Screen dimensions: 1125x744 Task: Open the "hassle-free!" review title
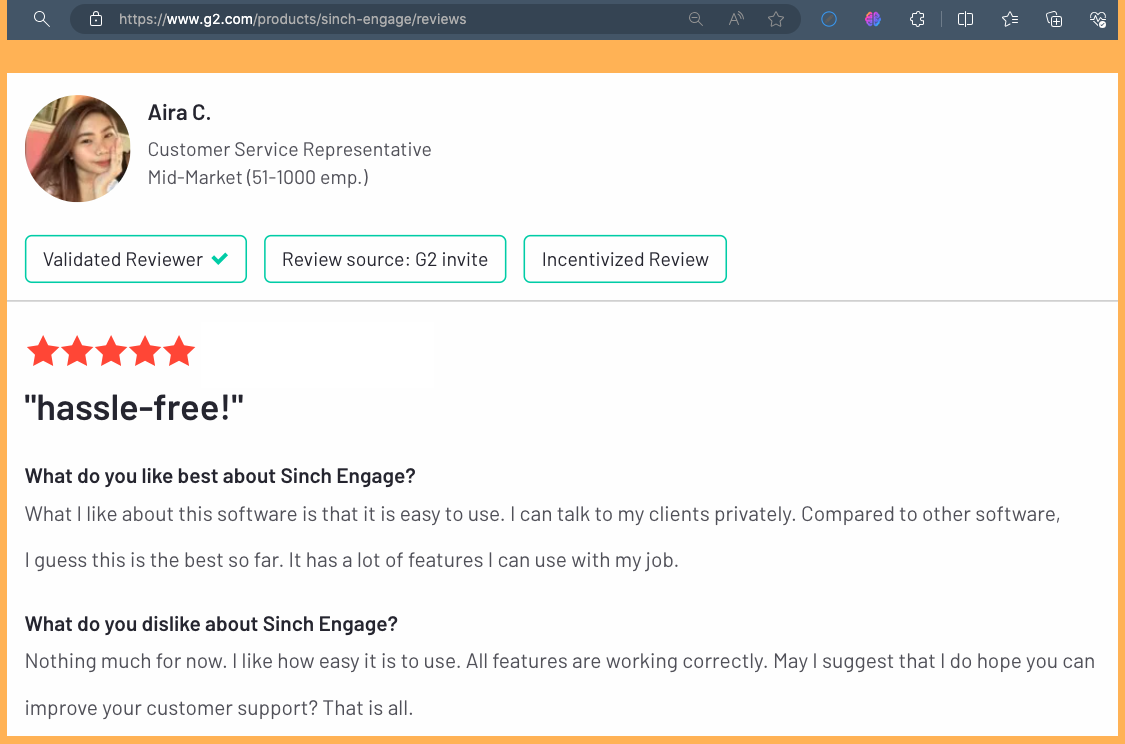coord(134,408)
